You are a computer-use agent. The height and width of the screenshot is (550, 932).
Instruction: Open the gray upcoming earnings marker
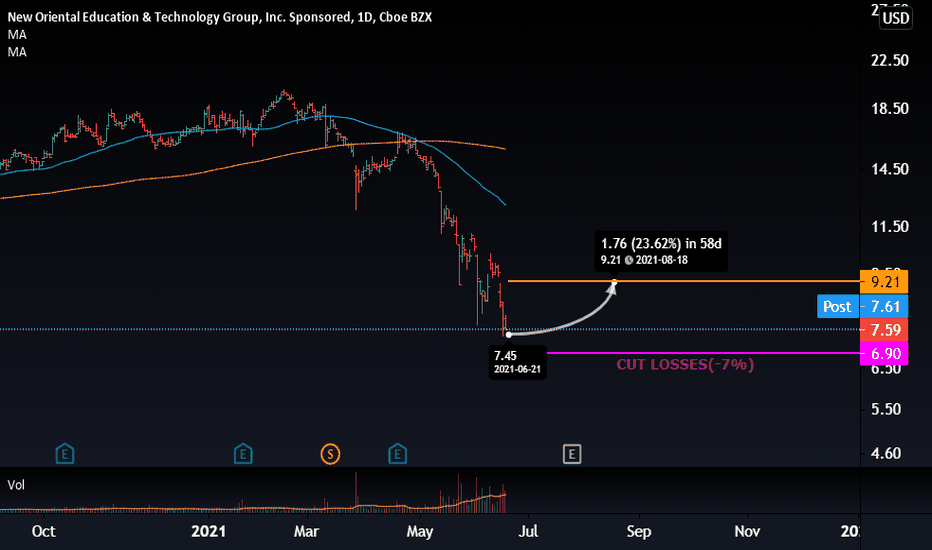click(x=572, y=454)
